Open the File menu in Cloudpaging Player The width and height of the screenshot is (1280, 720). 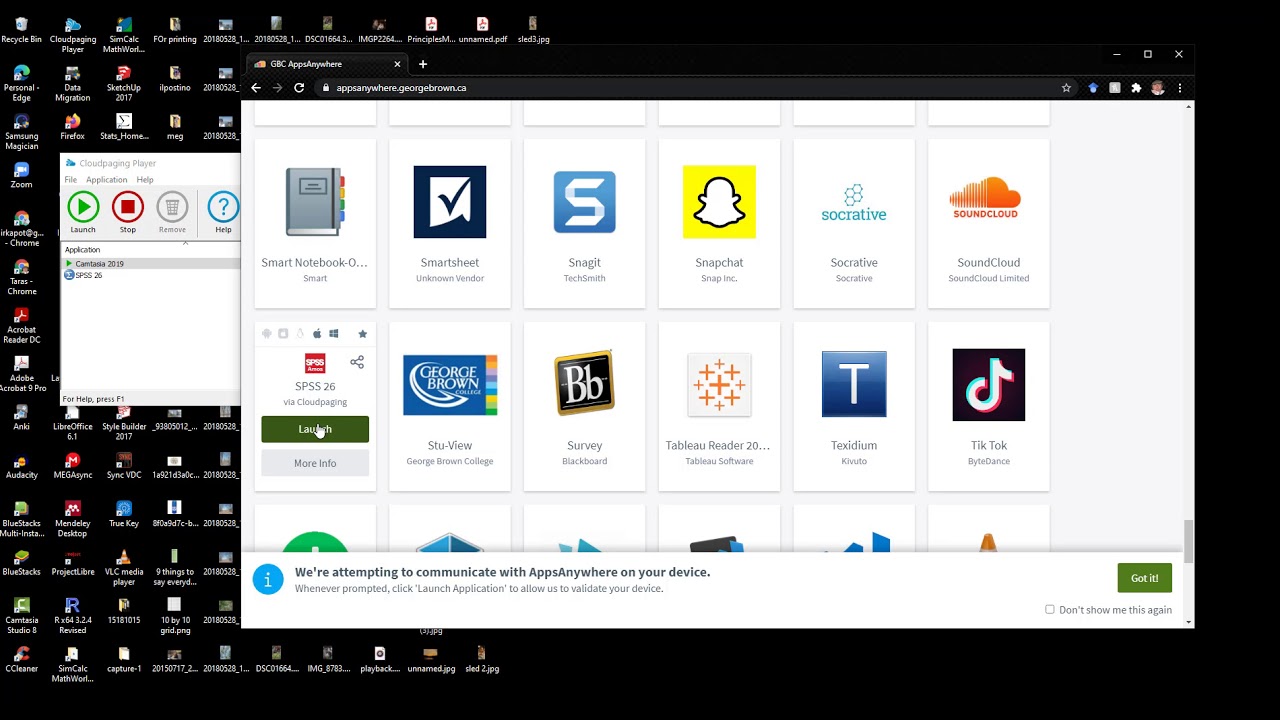[x=70, y=180]
